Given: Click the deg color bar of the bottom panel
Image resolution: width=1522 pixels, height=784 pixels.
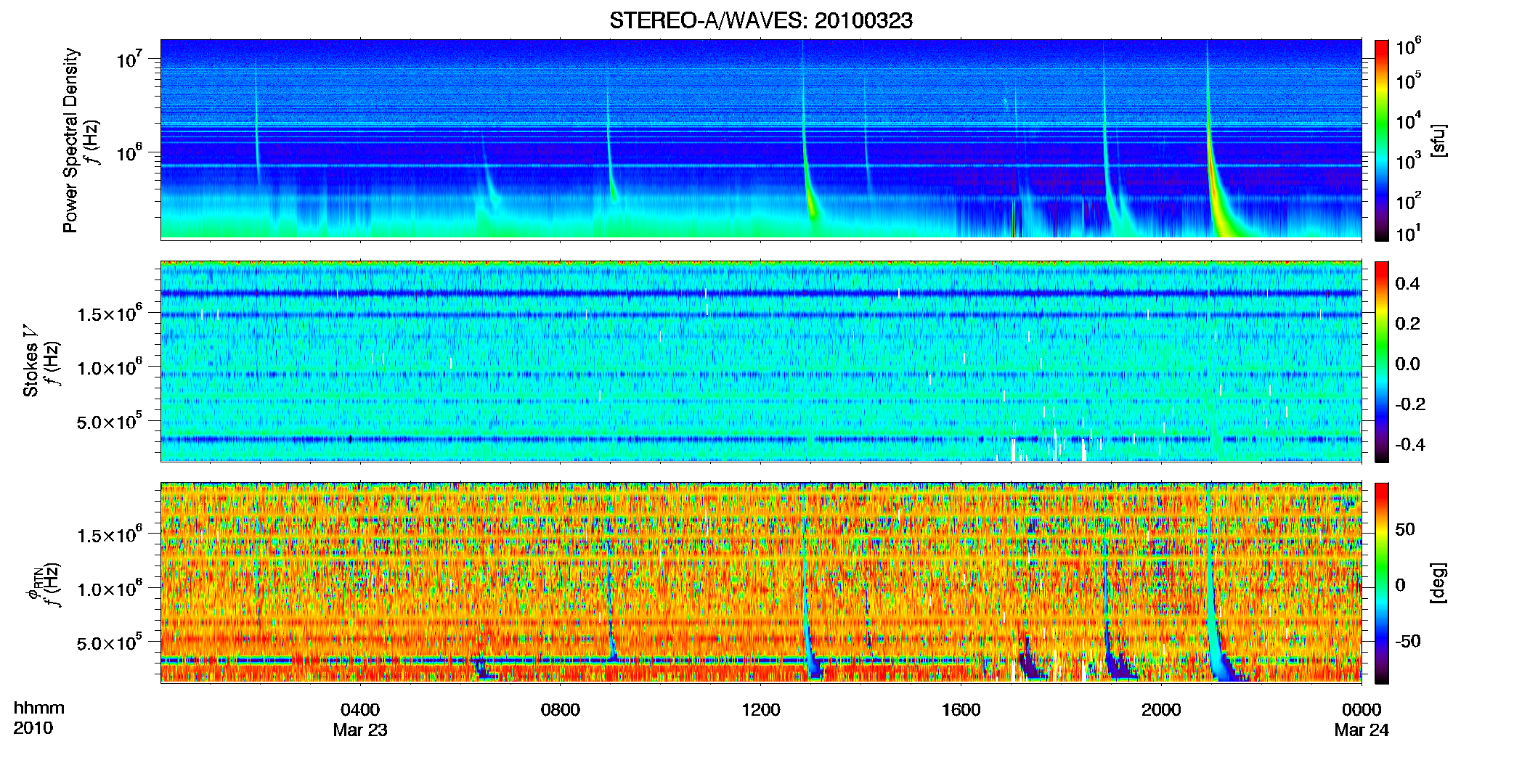Looking at the screenshot, I should 1382,583.
